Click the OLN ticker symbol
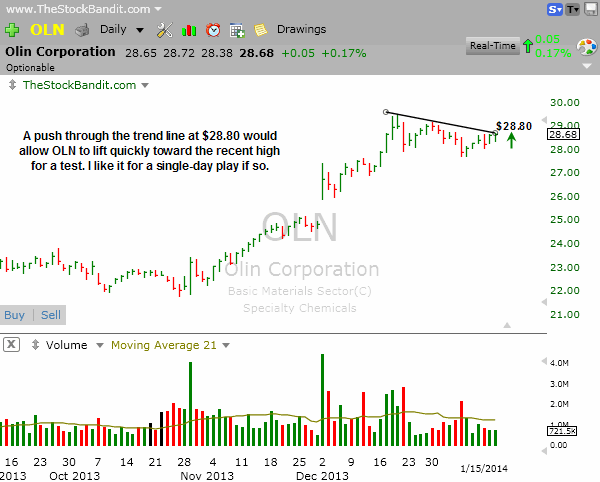This screenshot has width=600, height=482. 47,29
